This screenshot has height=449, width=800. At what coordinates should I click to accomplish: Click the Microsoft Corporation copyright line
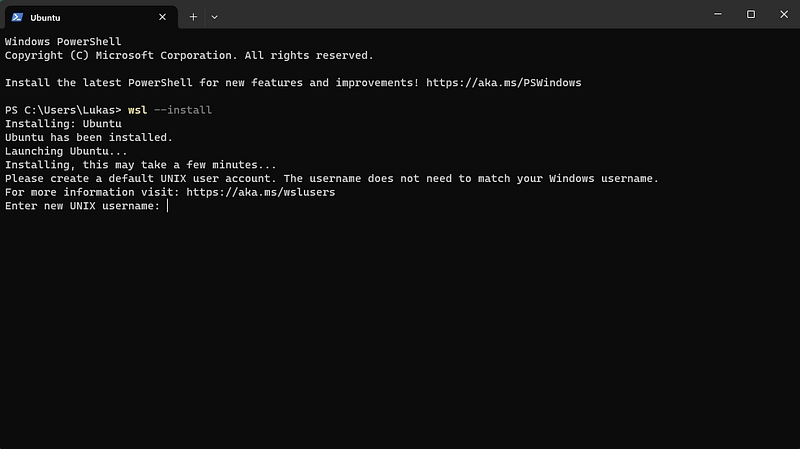tap(189, 56)
